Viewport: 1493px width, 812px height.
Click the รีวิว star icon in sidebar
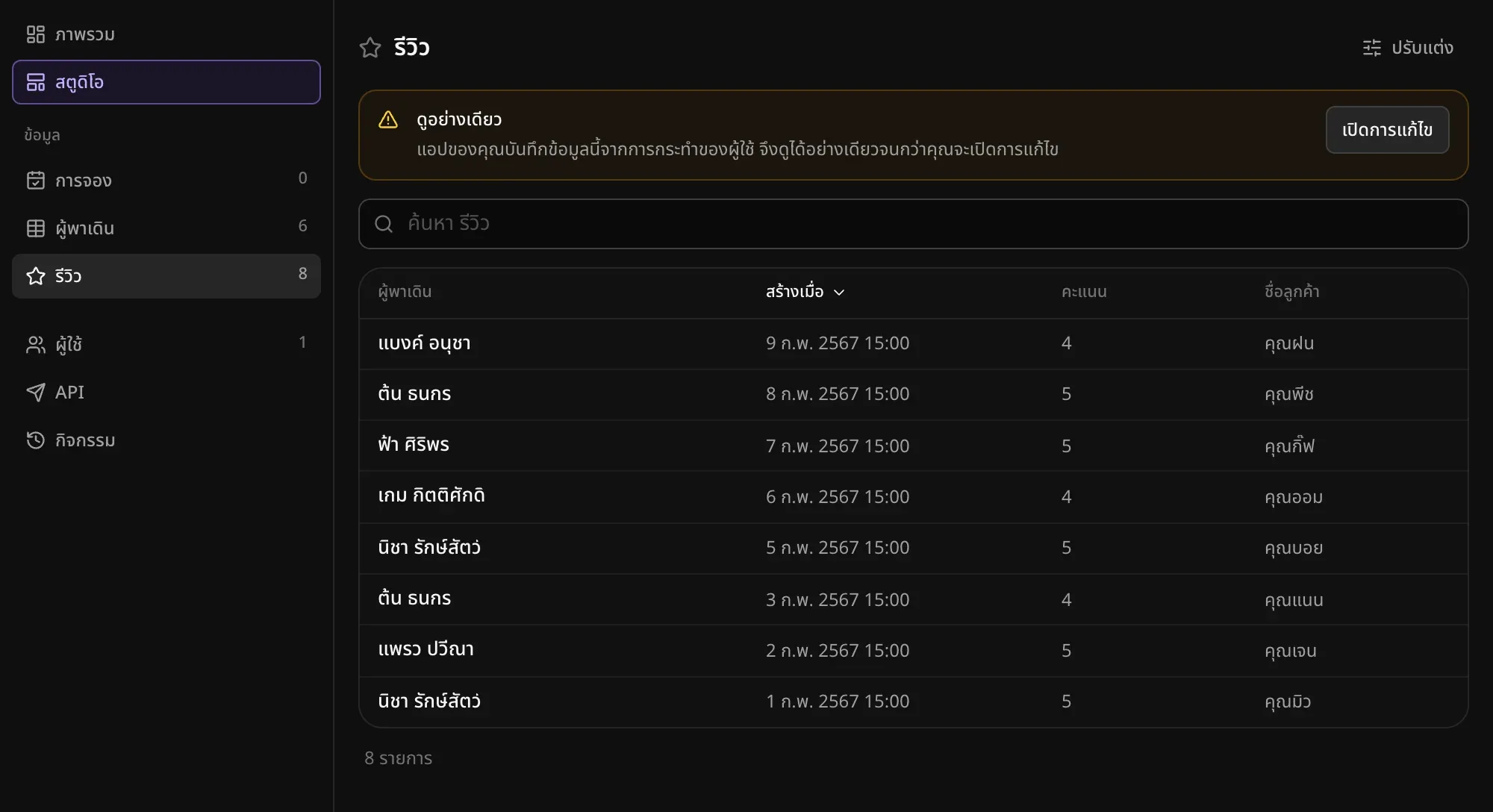click(35, 276)
